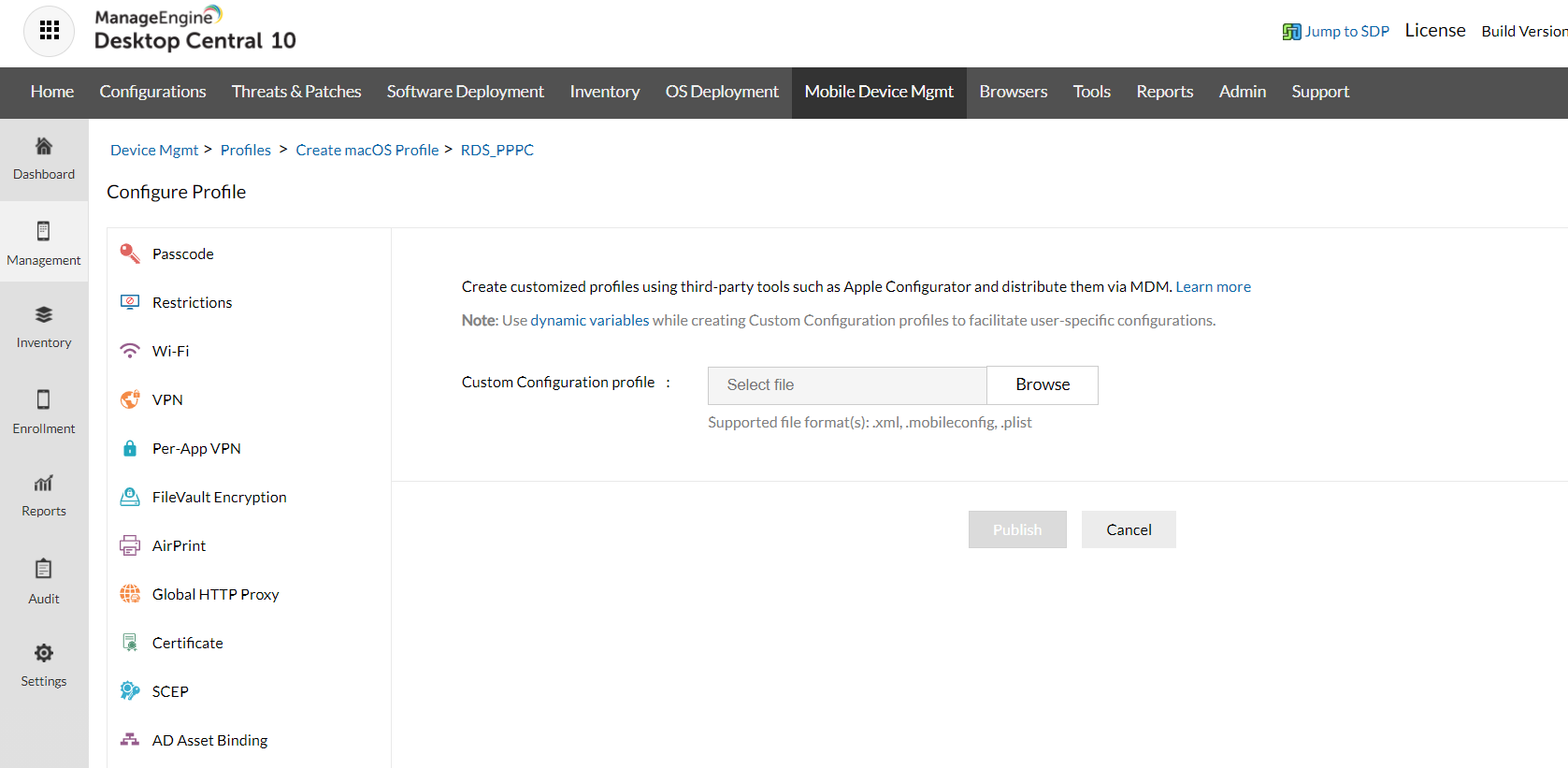Click the Passcode key icon
1568x768 pixels.
tap(130, 254)
